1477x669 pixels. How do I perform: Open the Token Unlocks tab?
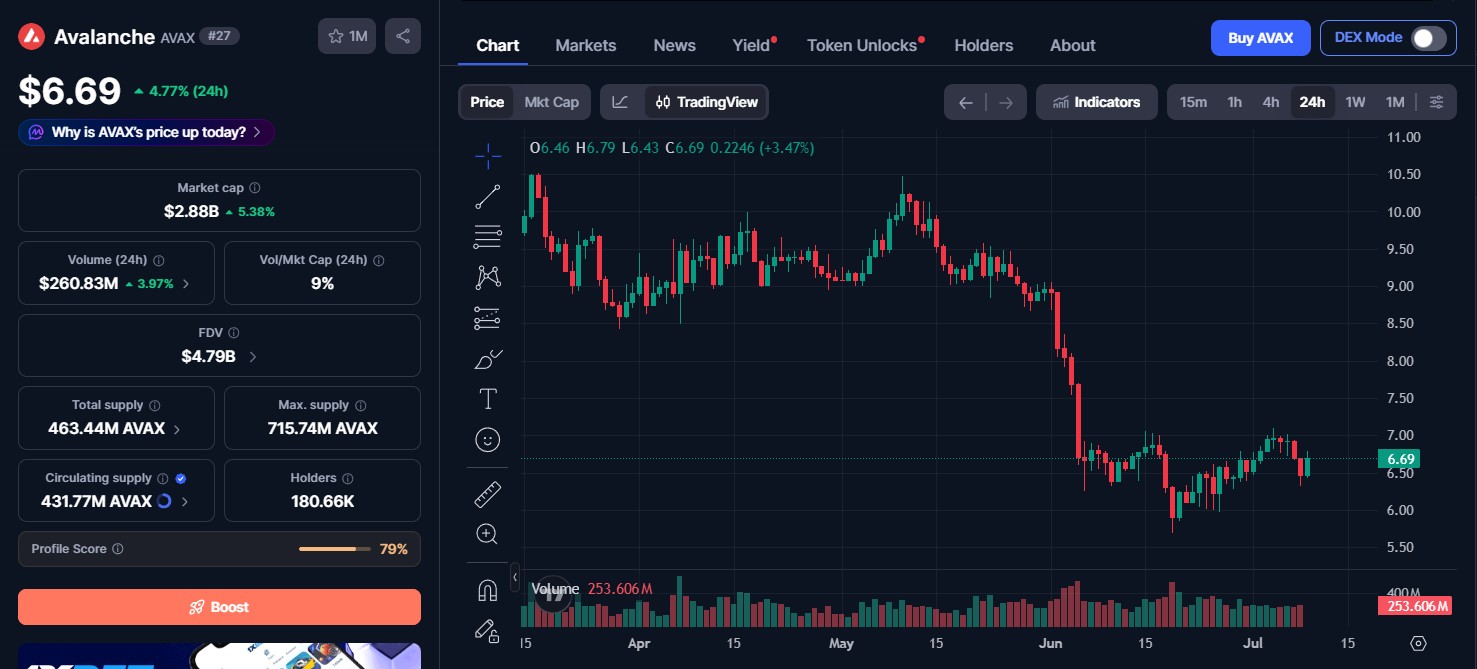point(862,45)
